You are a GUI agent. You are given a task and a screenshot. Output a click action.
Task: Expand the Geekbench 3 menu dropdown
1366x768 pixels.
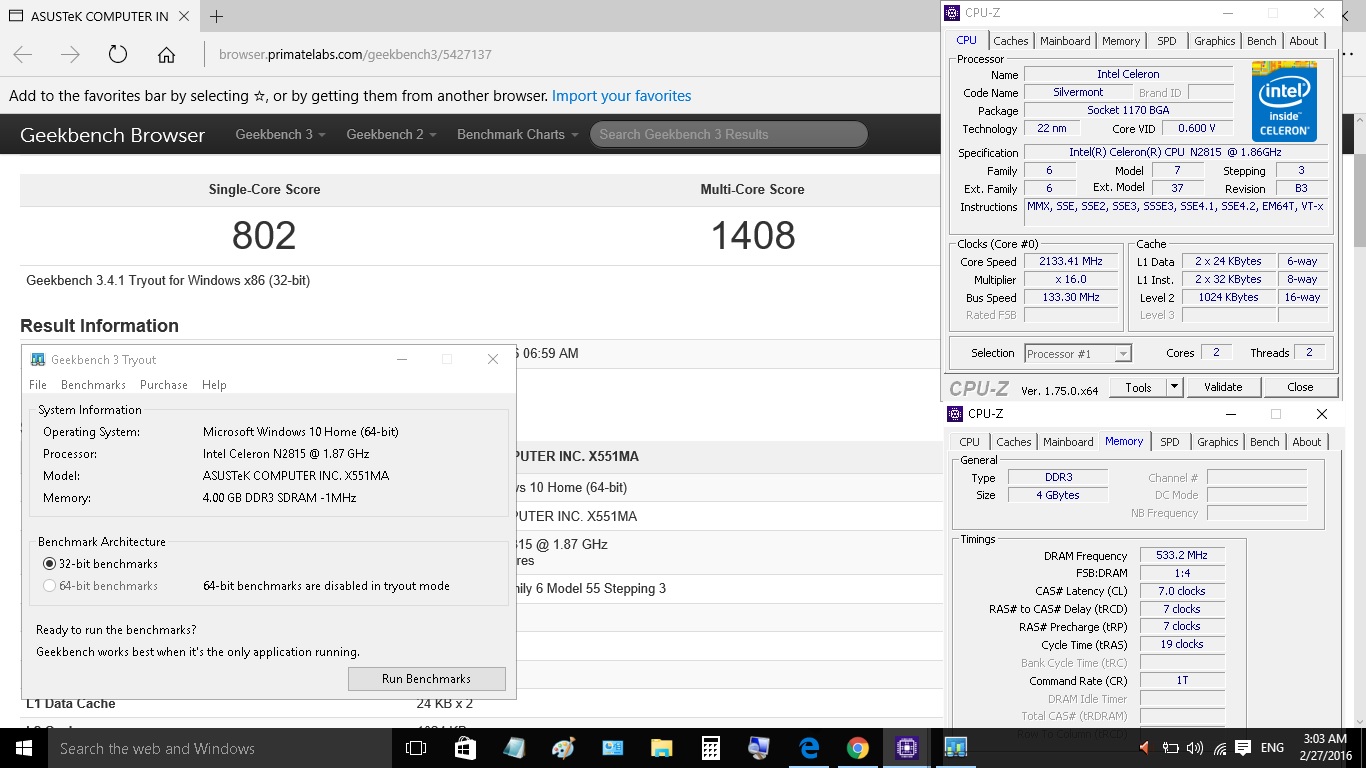[280, 134]
